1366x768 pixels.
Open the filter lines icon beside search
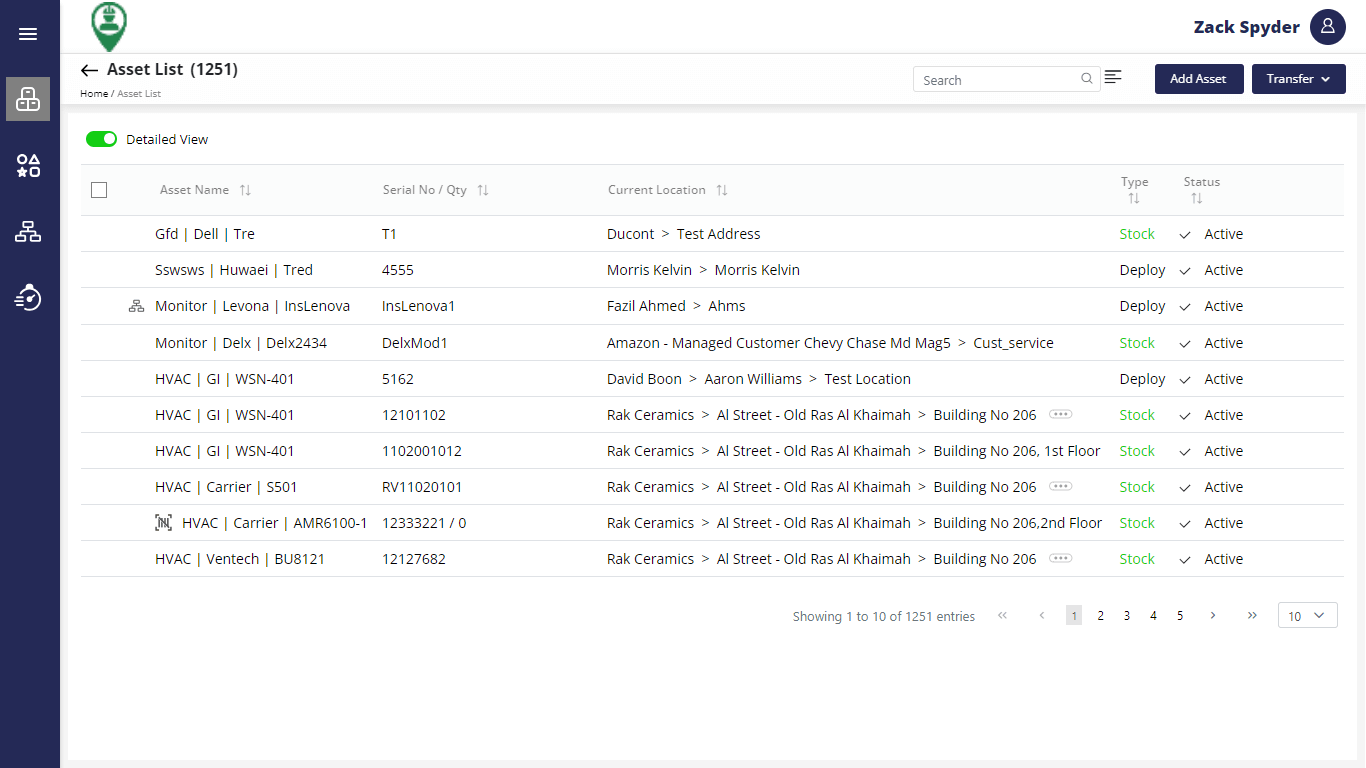click(x=1113, y=77)
